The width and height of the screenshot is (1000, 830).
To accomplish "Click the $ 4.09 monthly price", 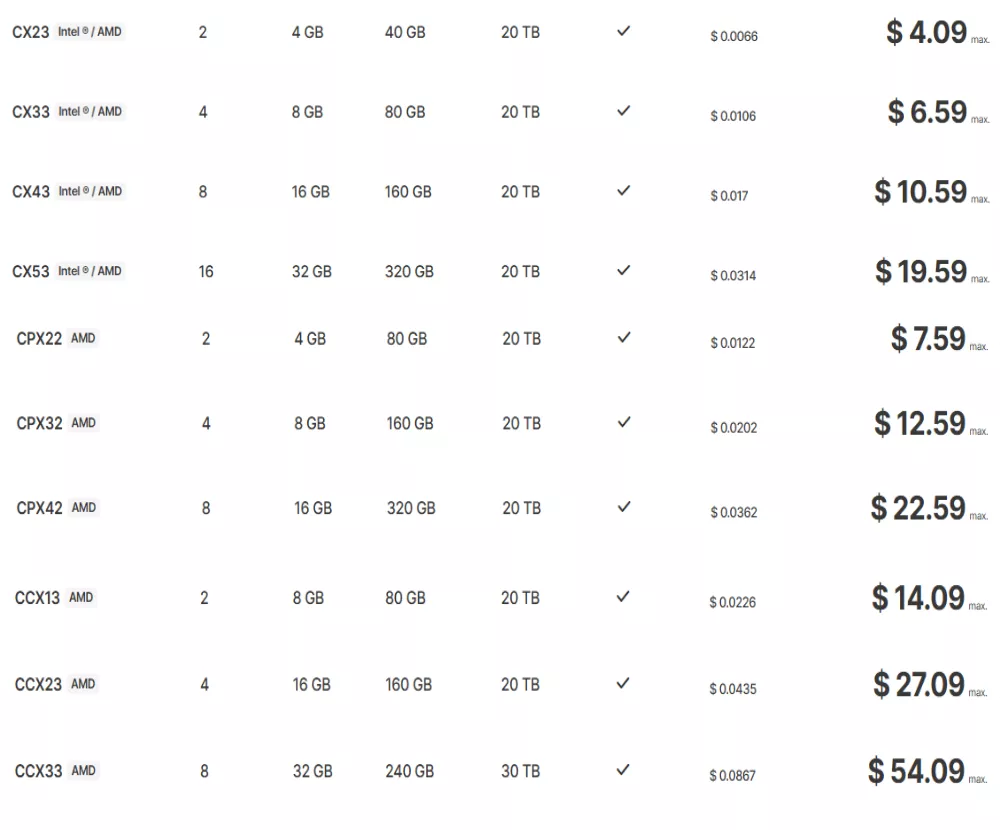I will click(x=926, y=32).
